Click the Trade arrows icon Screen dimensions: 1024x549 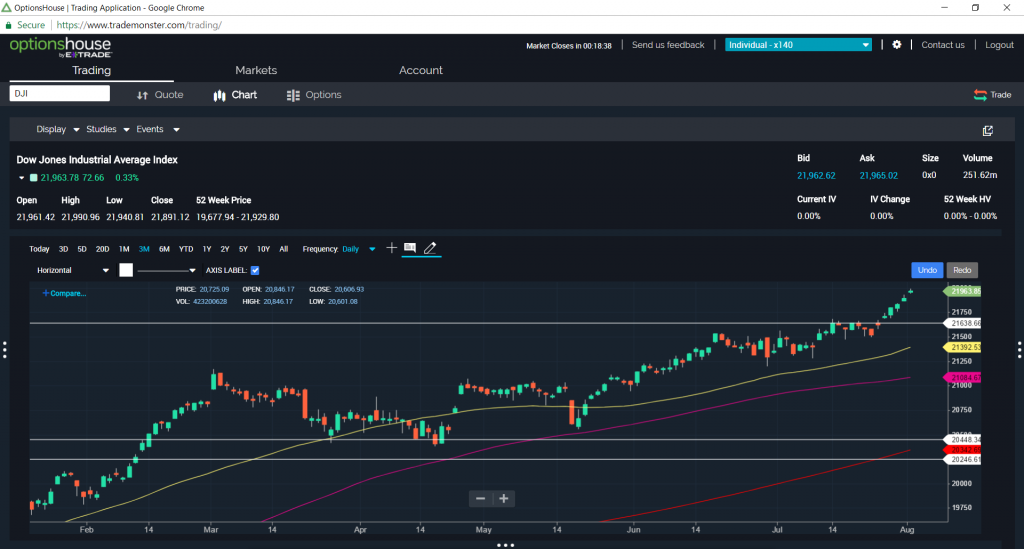click(980, 95)
